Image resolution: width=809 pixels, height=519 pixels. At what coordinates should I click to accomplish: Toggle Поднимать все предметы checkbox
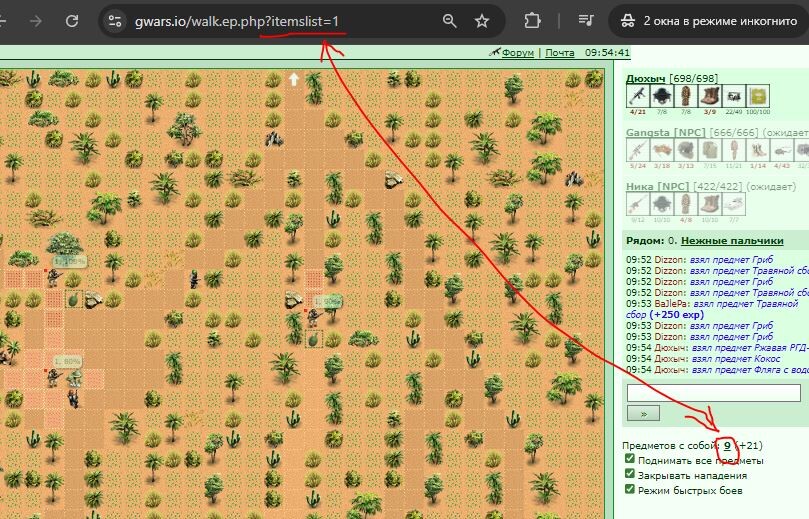pos(629,459)
